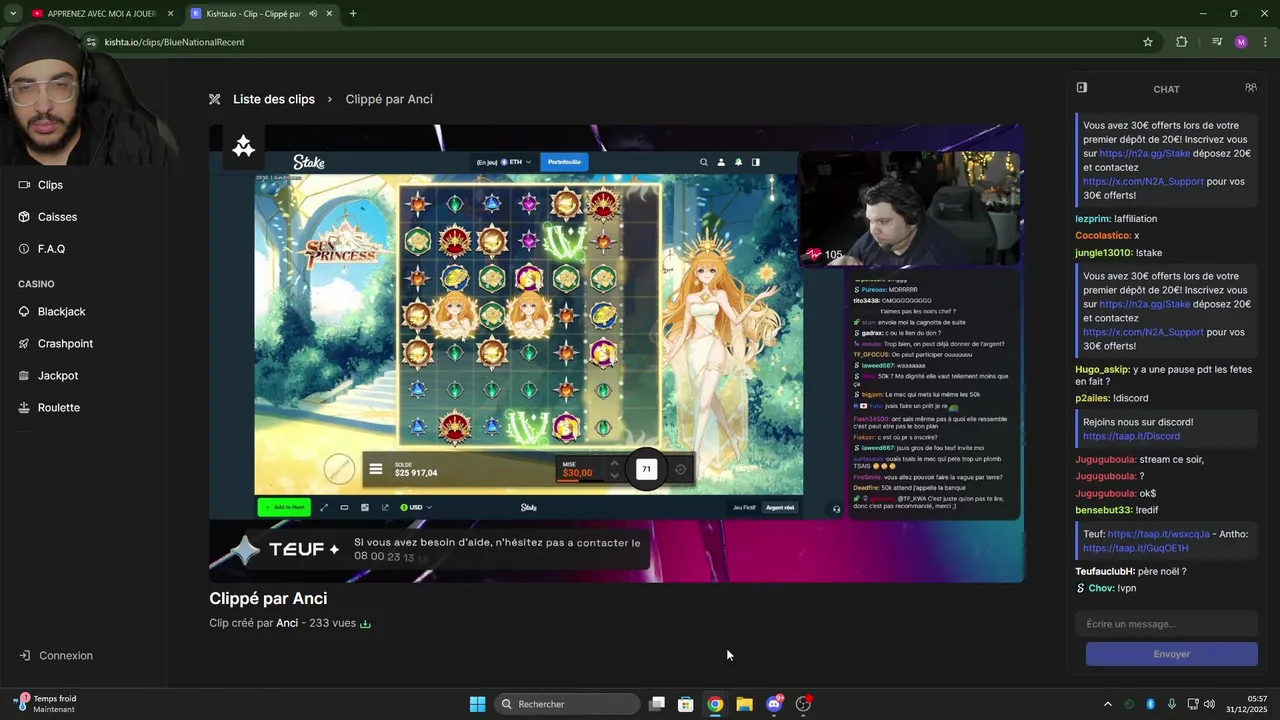
Task: Click the address bar URL kishta.io/clips
Action: point(174,42)
